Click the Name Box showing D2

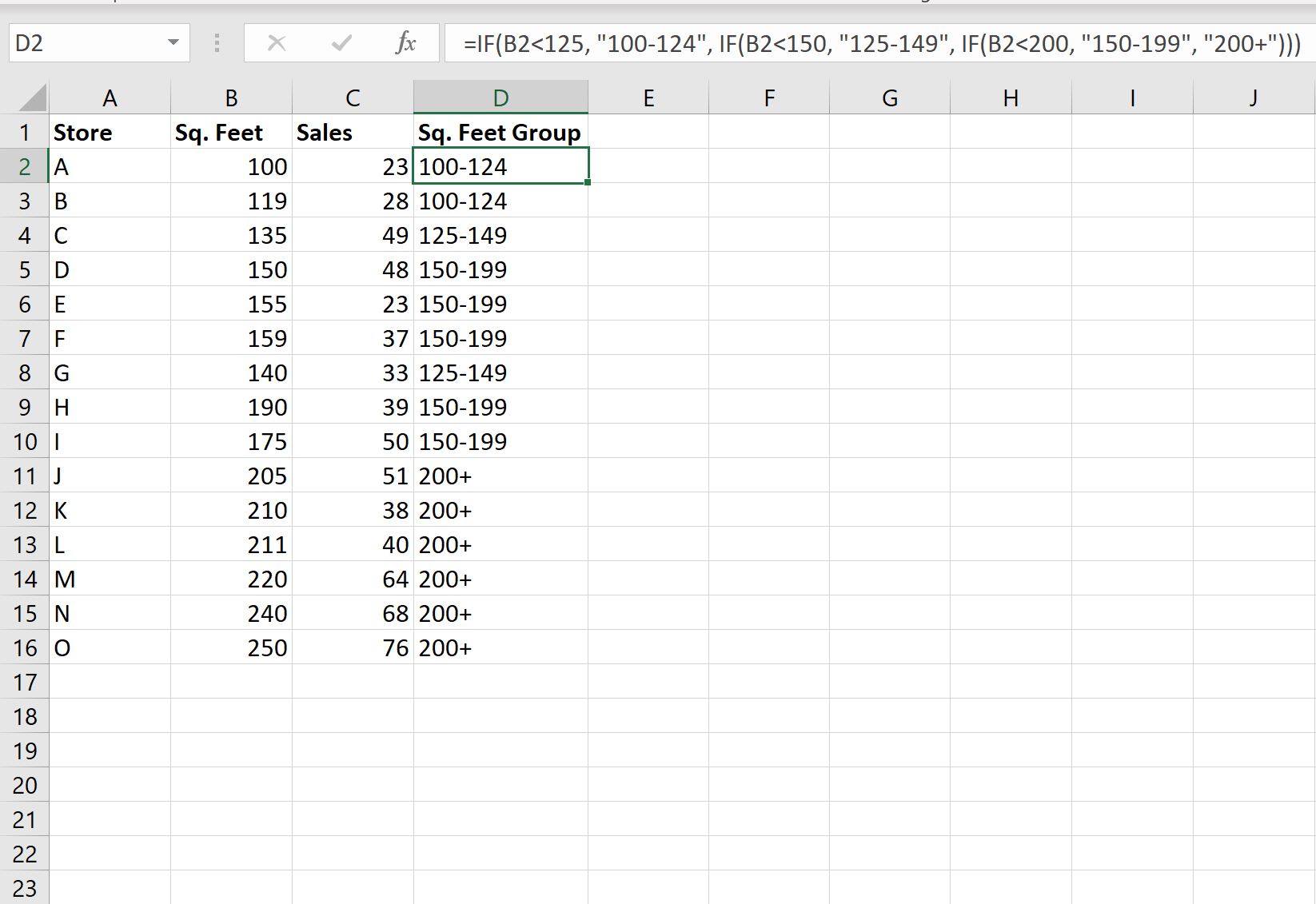pyautogui.click(x=88, y=44)
